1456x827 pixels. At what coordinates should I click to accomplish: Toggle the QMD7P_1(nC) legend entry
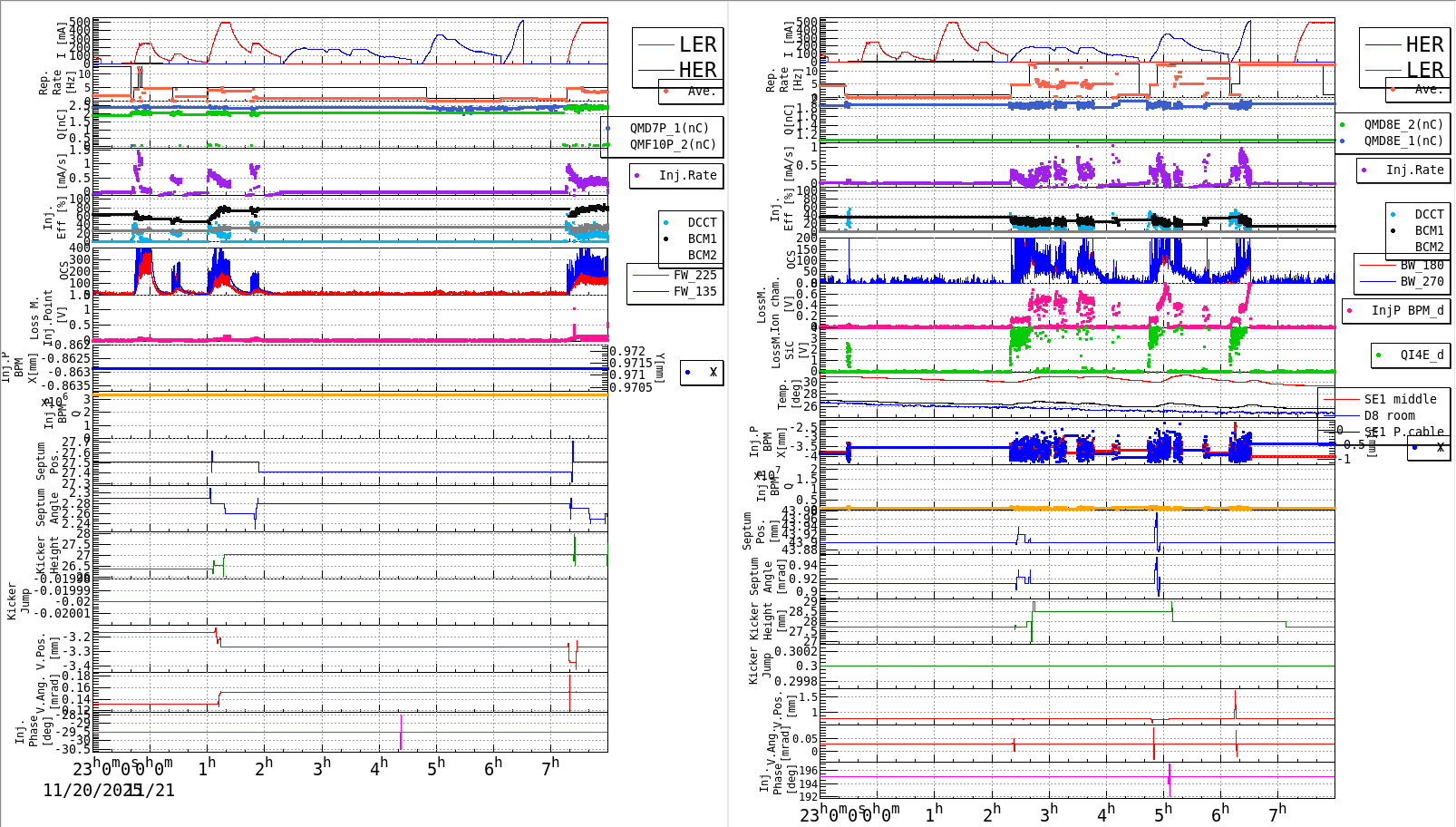pos(671,129)
